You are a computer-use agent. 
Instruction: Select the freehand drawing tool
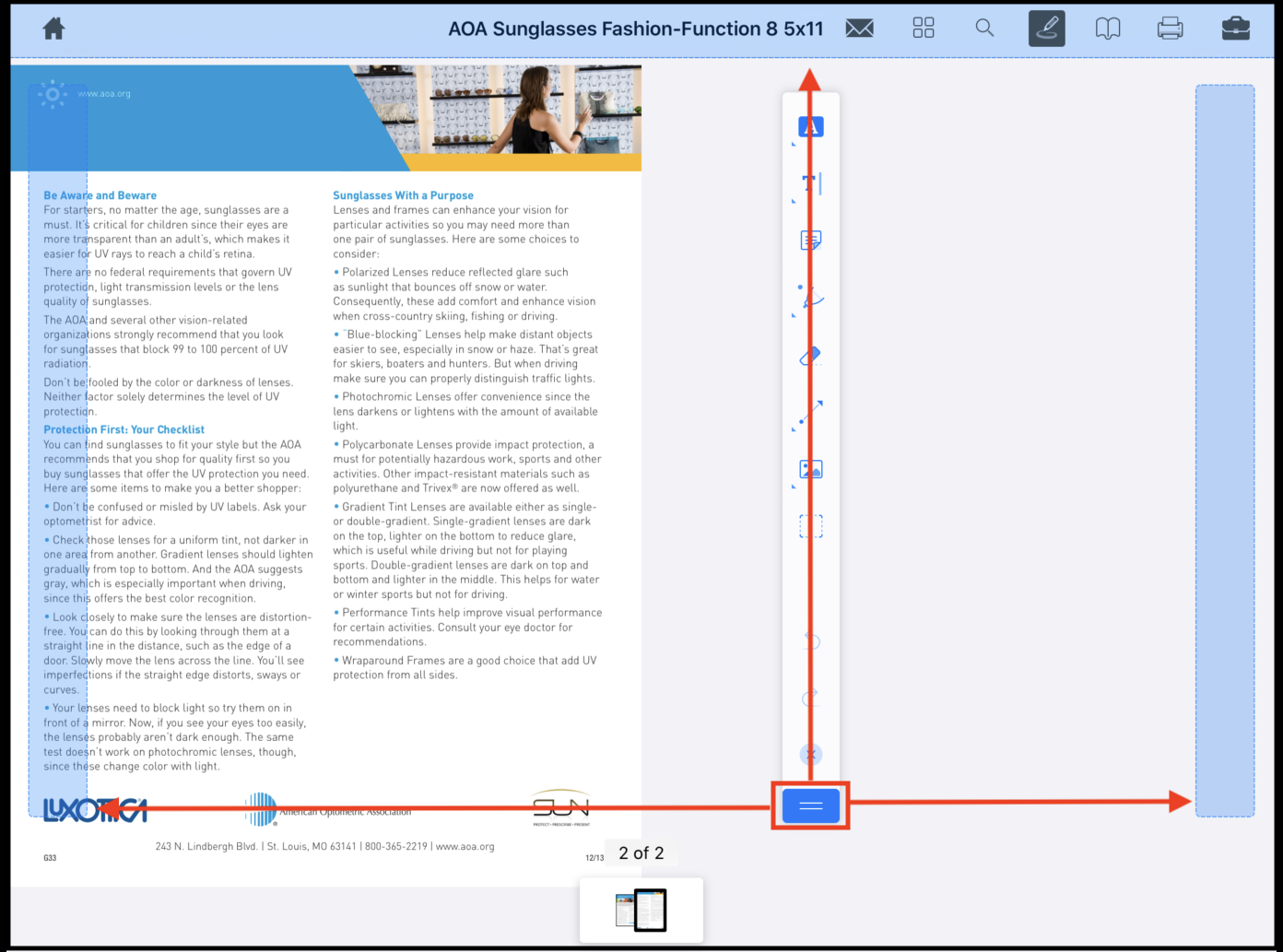(x=810, y=297)
